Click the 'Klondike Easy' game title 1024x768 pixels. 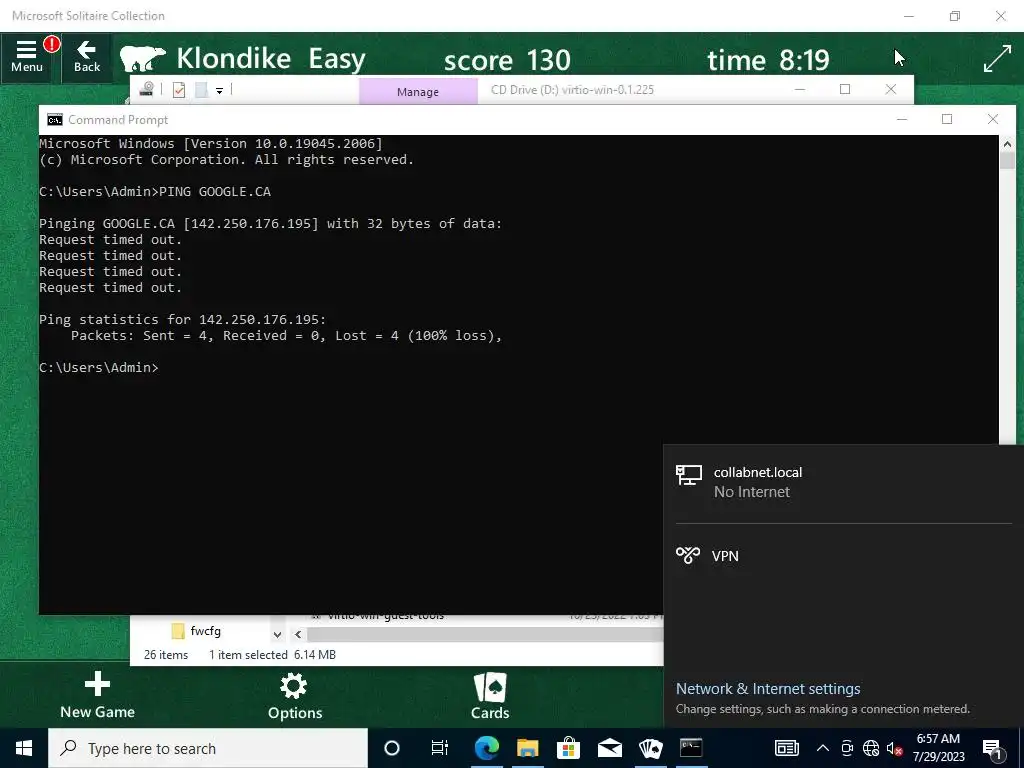click(x=271, y=59)
